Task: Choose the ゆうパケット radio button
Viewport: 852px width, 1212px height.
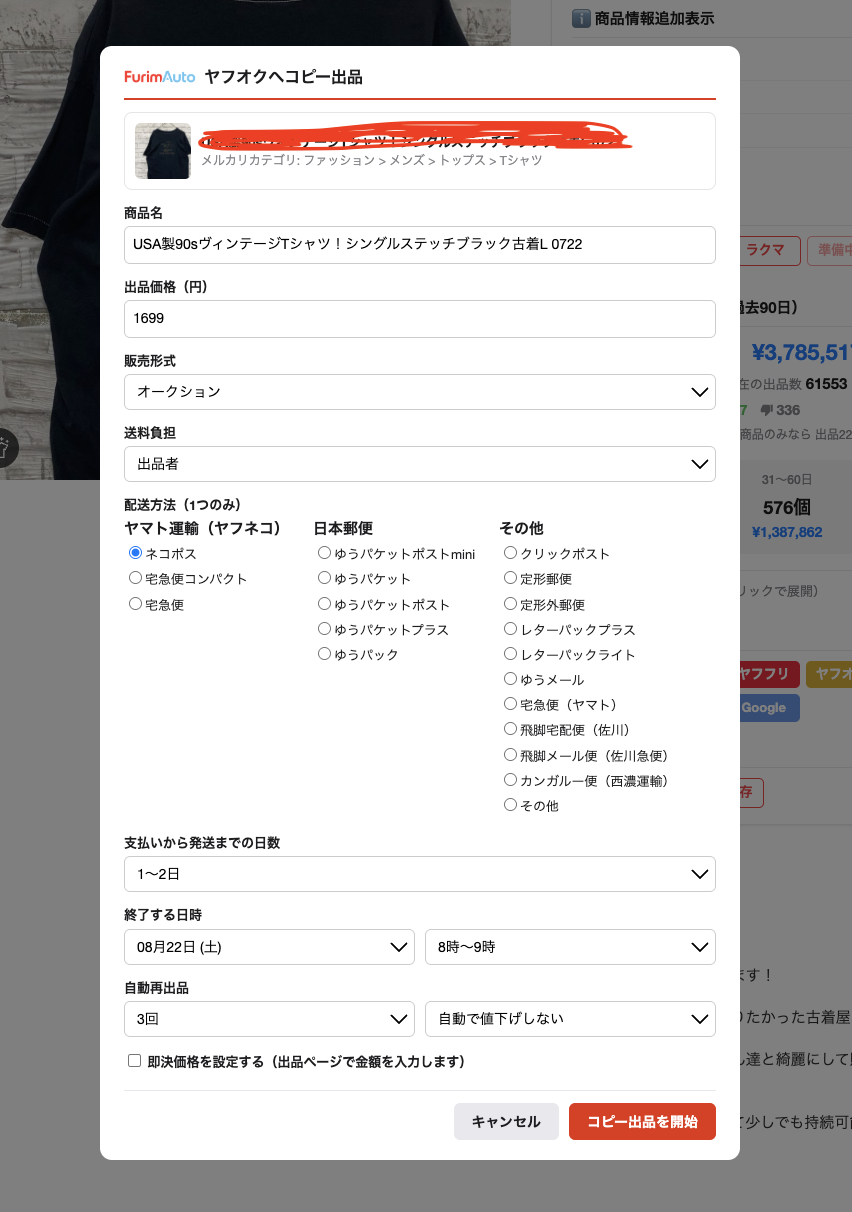Action: click(324, 578)
